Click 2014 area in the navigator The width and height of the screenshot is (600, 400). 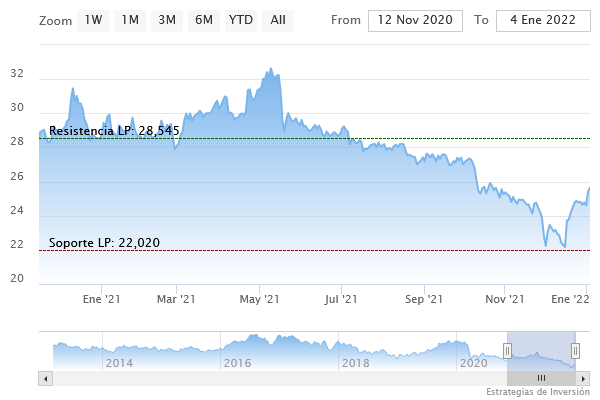119,362
